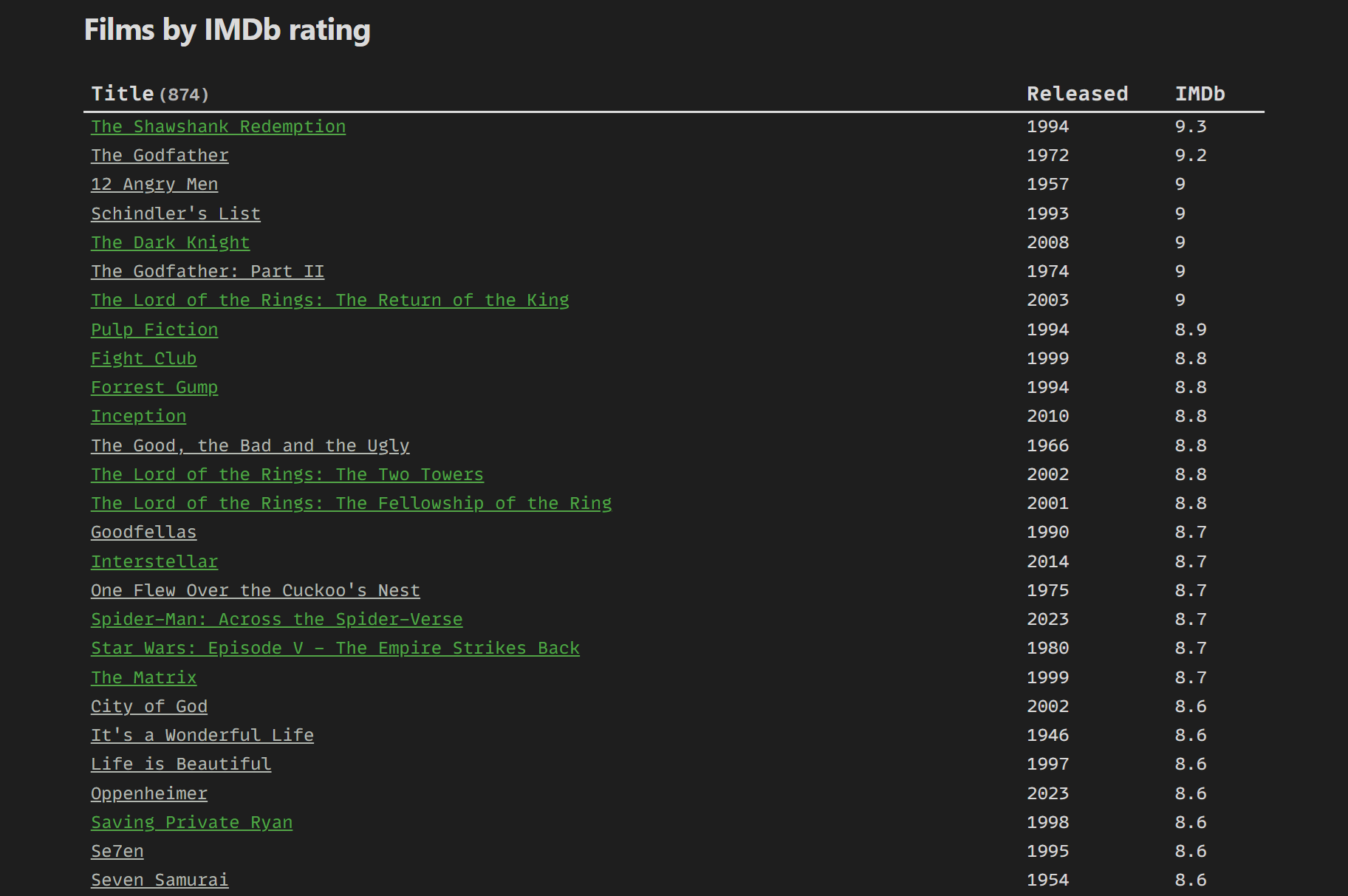The image size is (1348, 896).
Task: Select year 2008 in The Dark Knight row
Action: click(x=1048, y=242)
